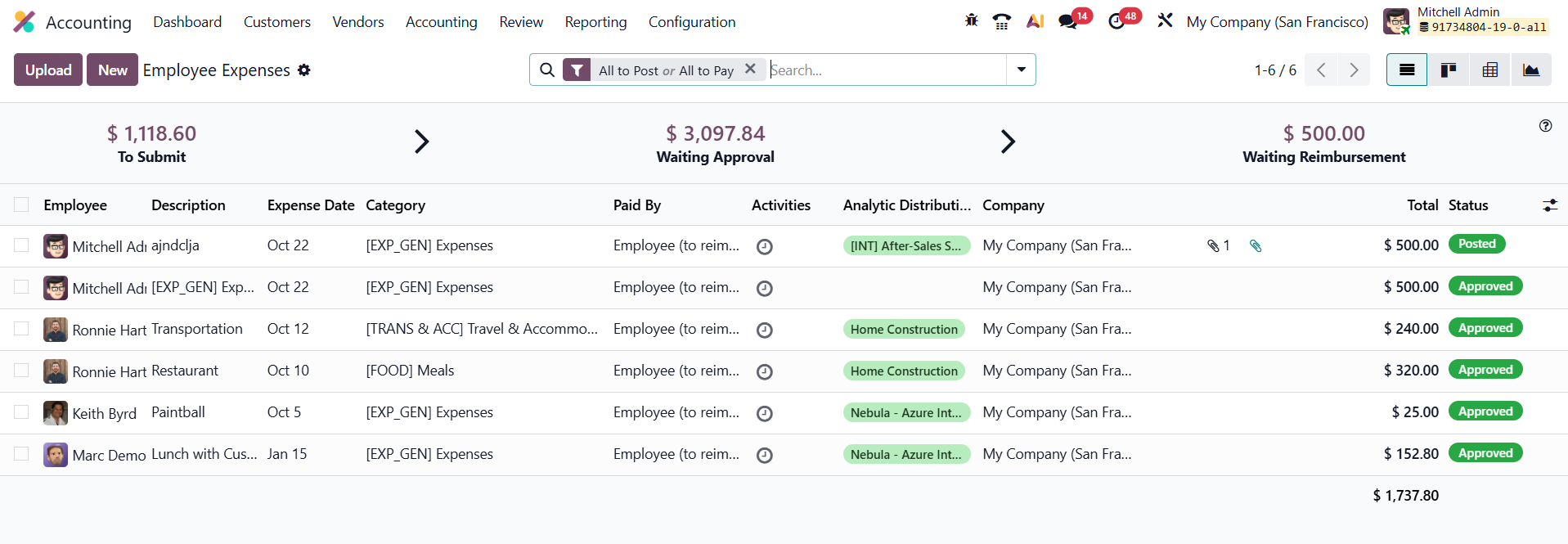Image resolution: width=1568 pixels, height=544 pixels.
Task: Open activities clock with 48 badge
Action: click(1116, 21)
